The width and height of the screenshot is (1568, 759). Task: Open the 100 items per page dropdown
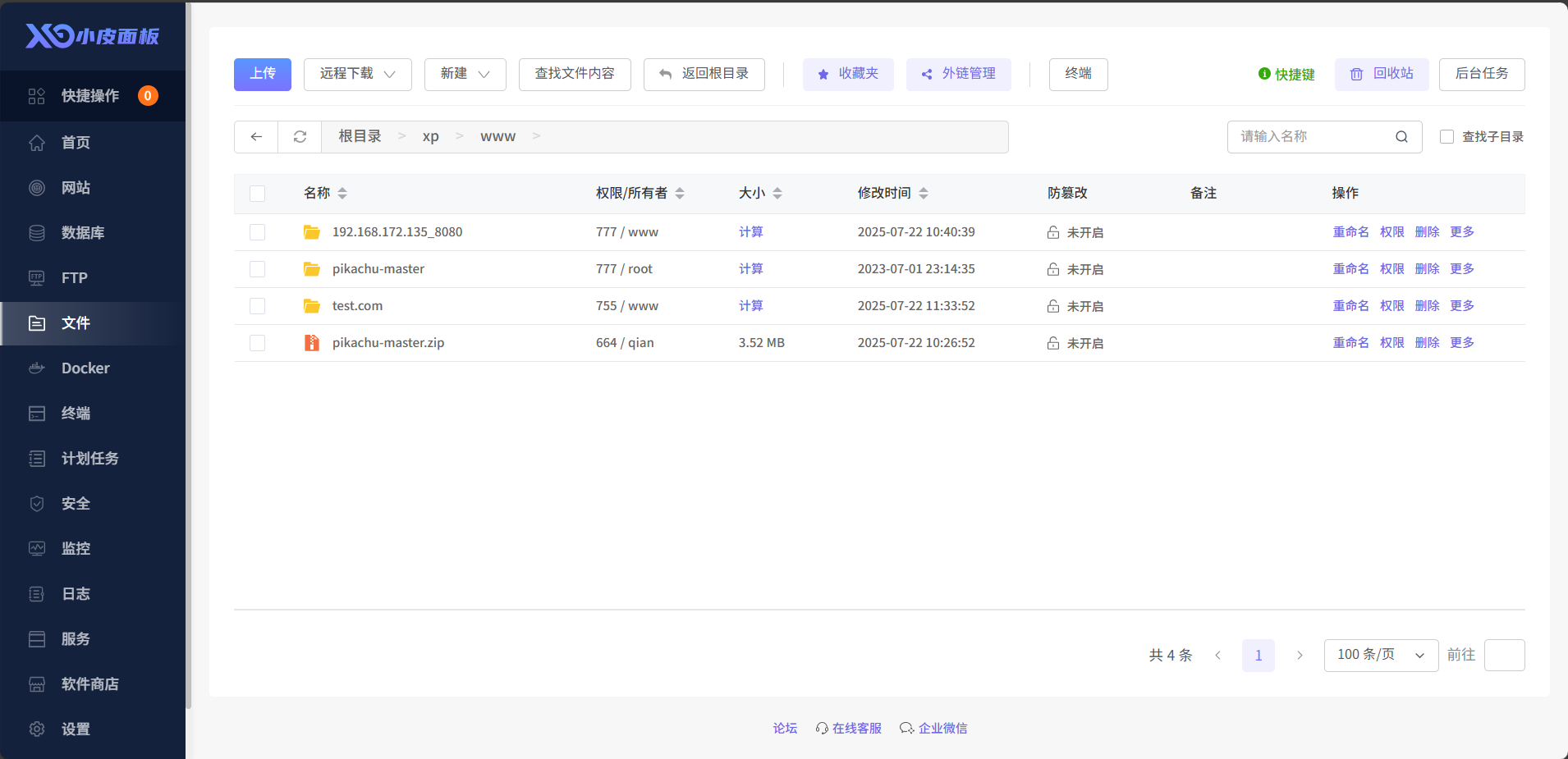pos(1381,655)
